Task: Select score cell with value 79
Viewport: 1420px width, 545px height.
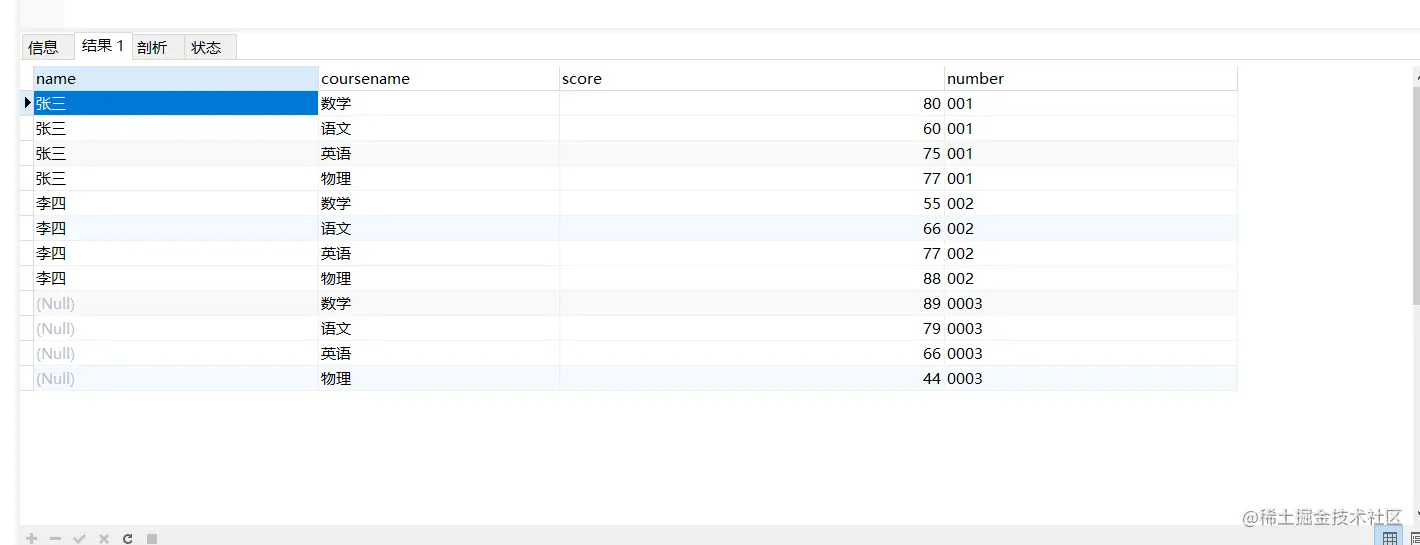Action: [x=752, y=328]
